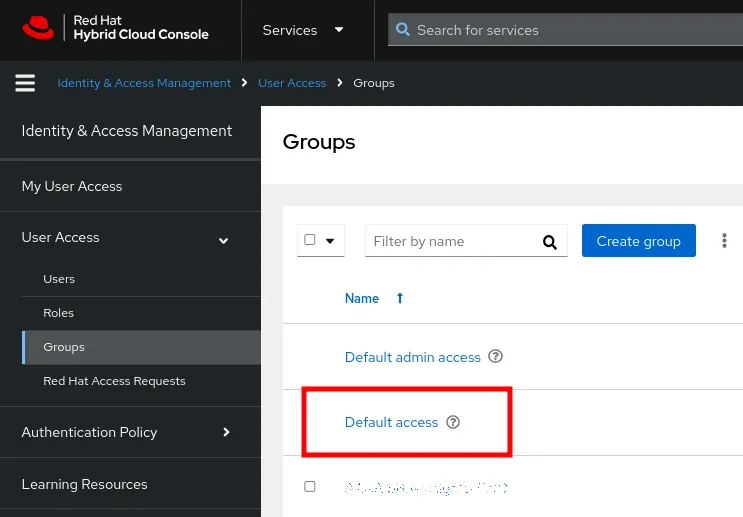Sort by the Name column header

coord(362,298)
